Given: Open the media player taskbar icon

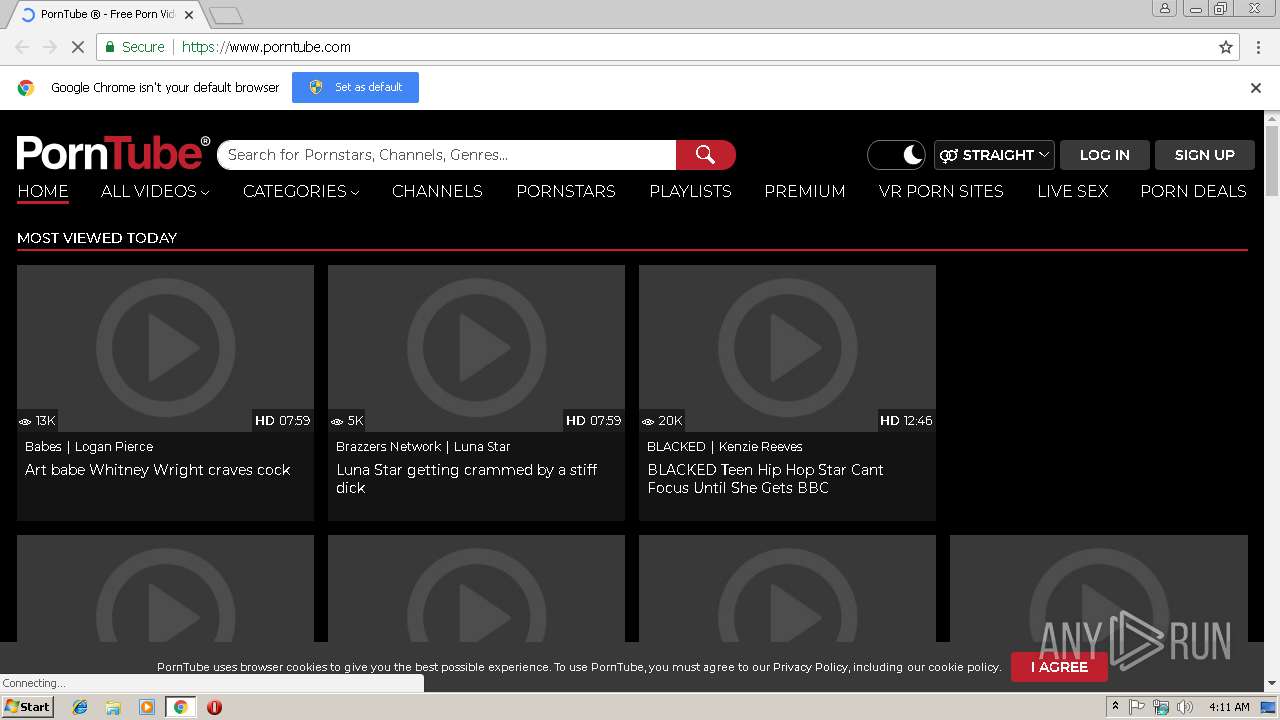Looking at the screenshot, I should coord(147,707).
